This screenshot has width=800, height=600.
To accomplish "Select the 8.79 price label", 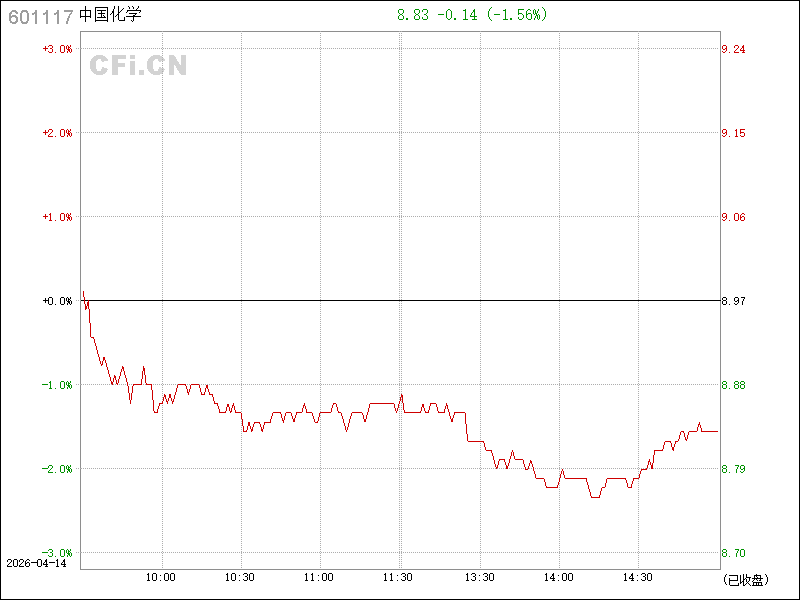I will tap(733, 469).
